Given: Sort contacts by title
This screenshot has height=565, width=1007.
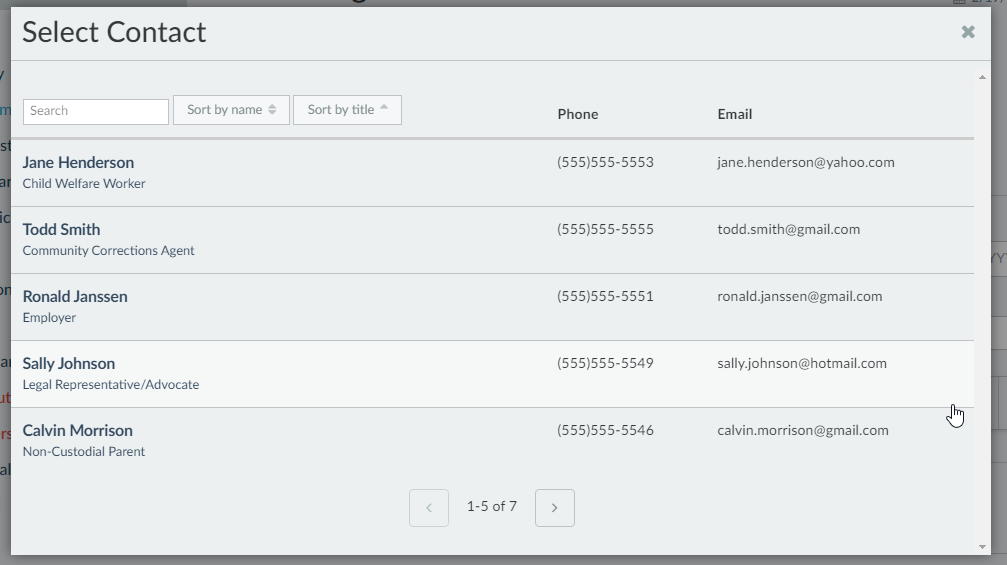Looking at the screenshot, I should point(347,110).
